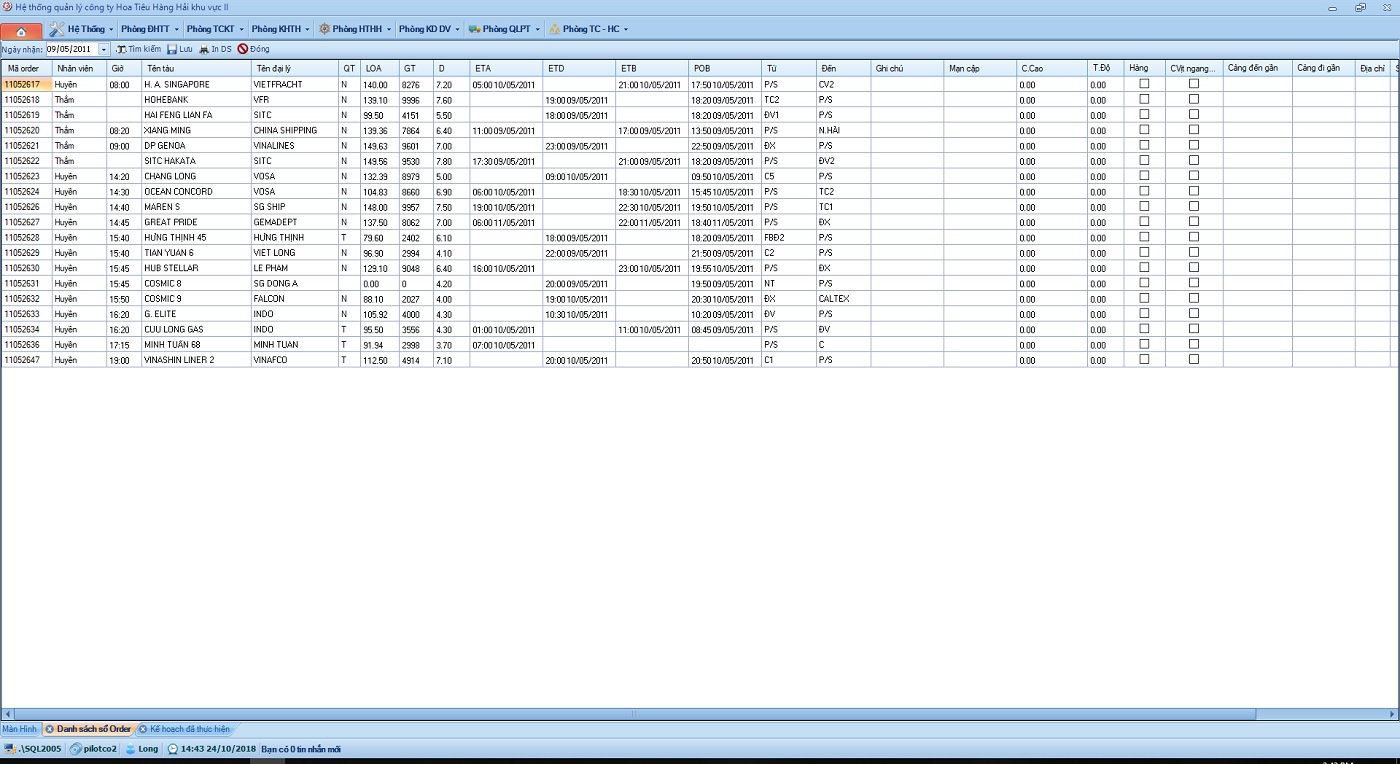Check the Hàng box for VINASHIN LINER 2
1400x764 pixels.
coord(1144,359)
